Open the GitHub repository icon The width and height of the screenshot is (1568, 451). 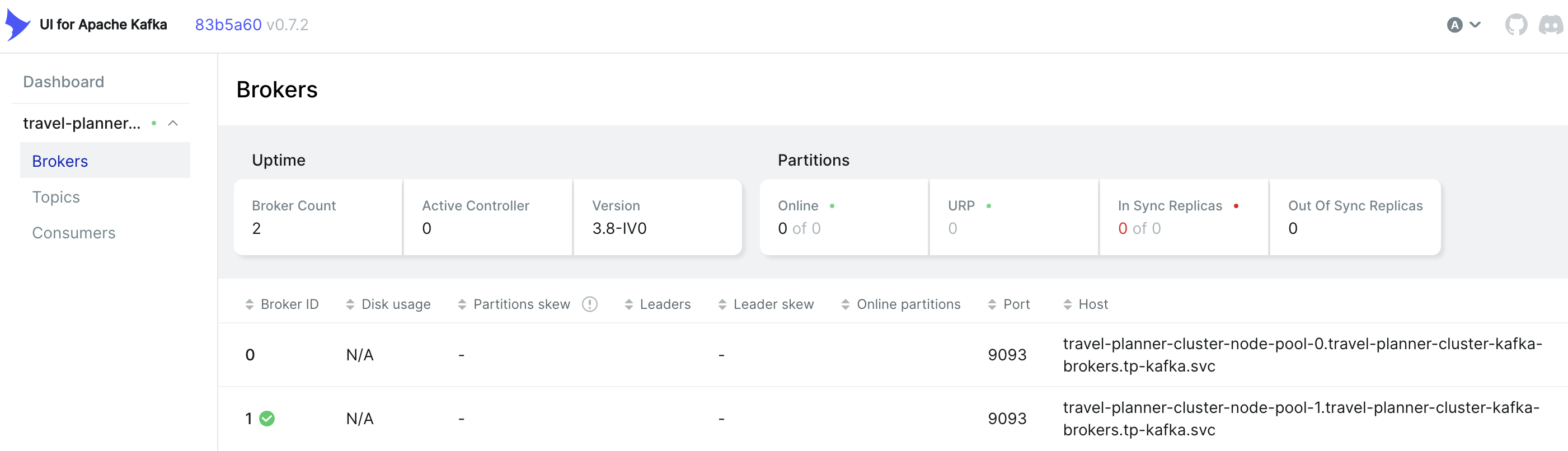point(1515,25)
